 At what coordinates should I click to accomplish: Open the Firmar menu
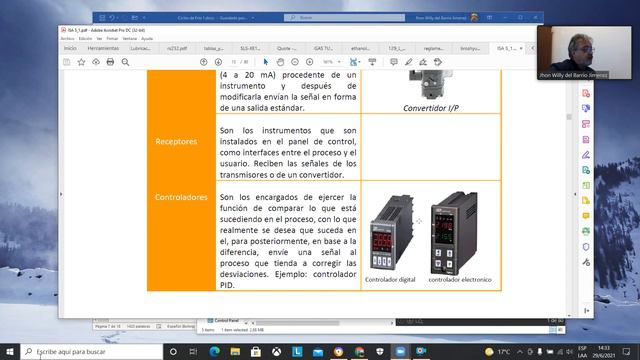coord(112,38)
